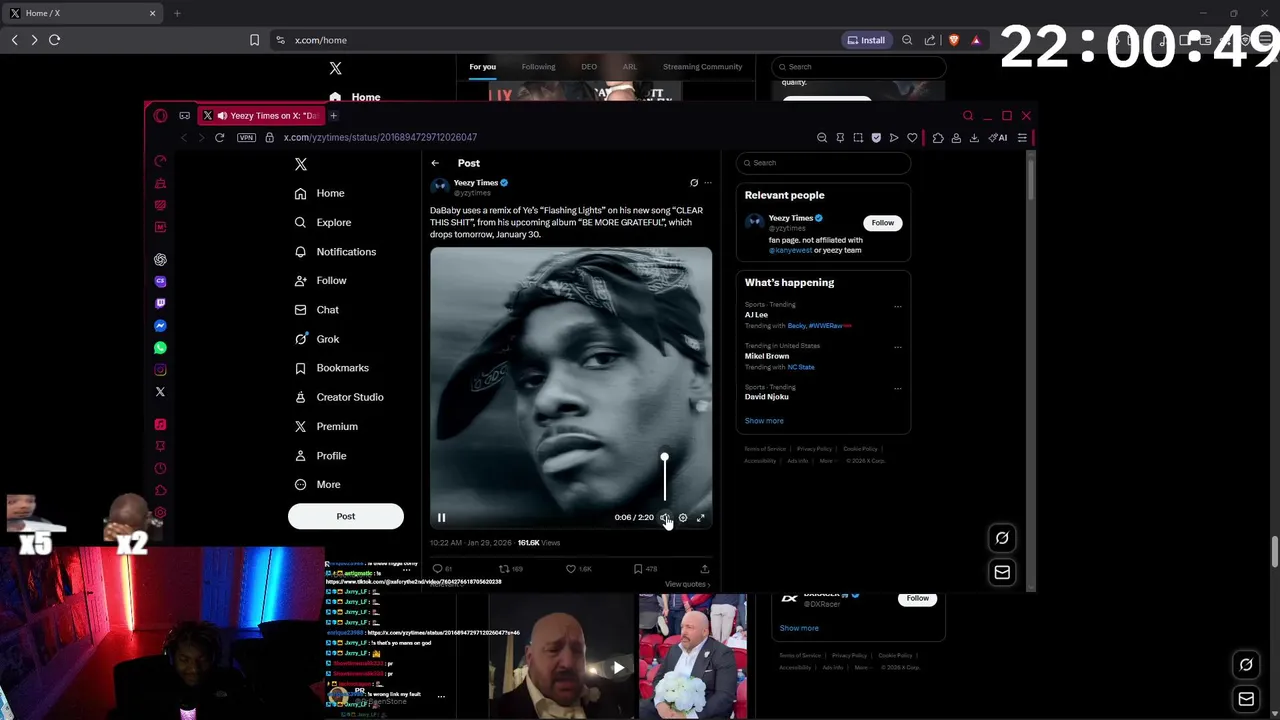This screenshot has height=720, width=1280.
Task: Reply to the post via comment icon
Action: pyautogui.click(x=437, y=568)
